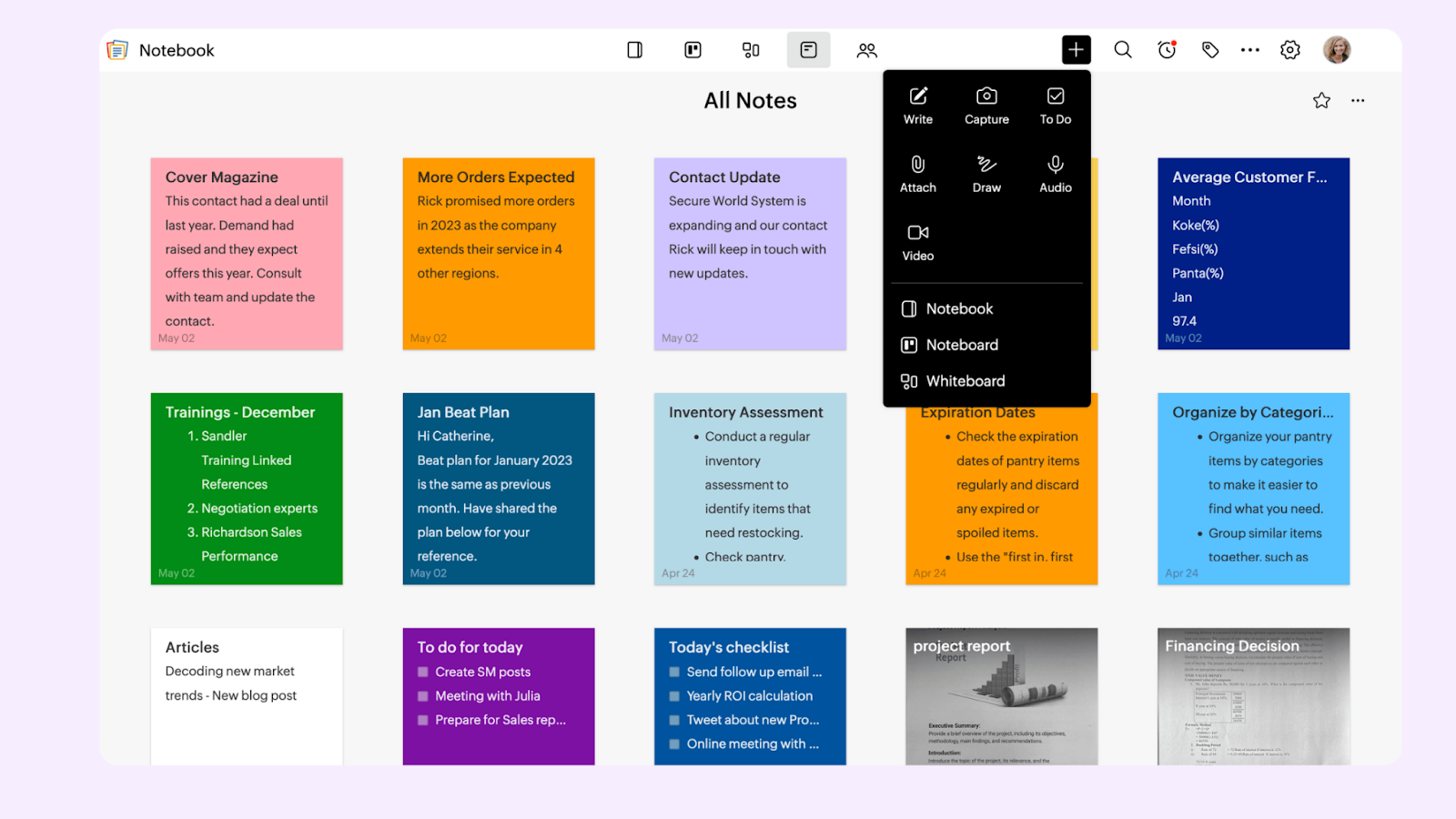Expand All Notes more options ellipsis

(x=1358, y=101)
